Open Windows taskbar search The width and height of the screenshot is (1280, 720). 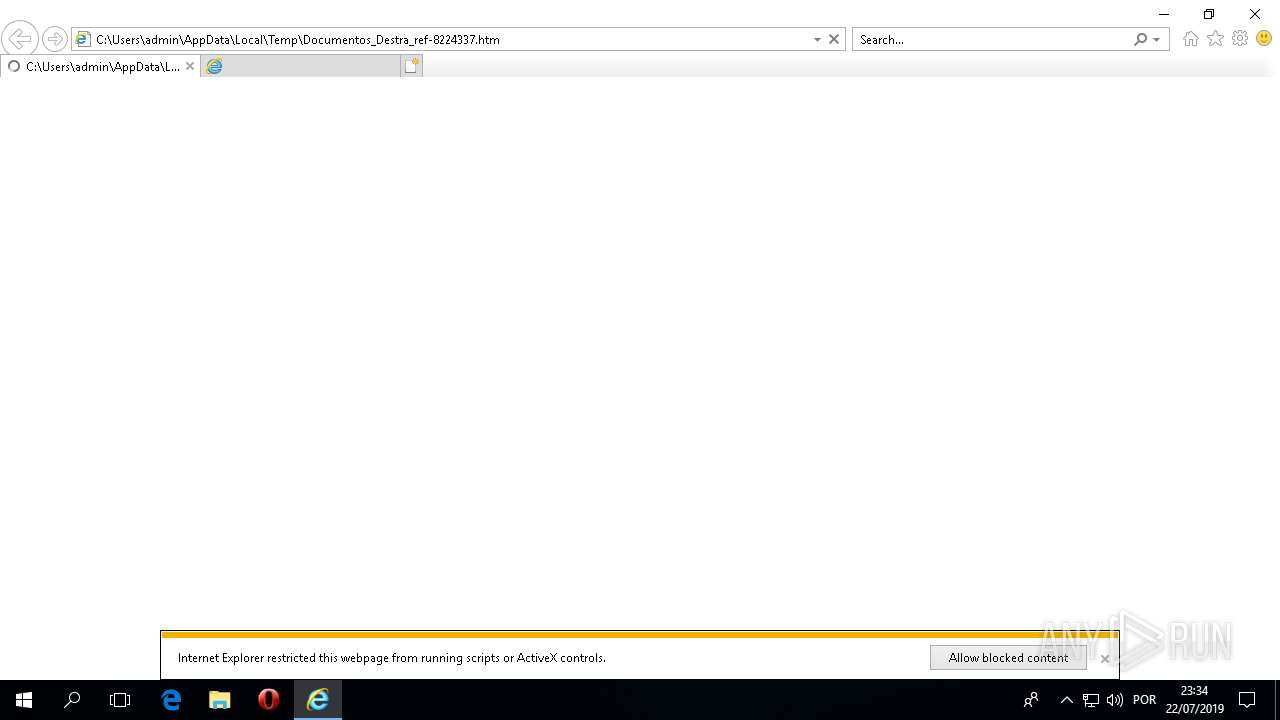(72, 700)
